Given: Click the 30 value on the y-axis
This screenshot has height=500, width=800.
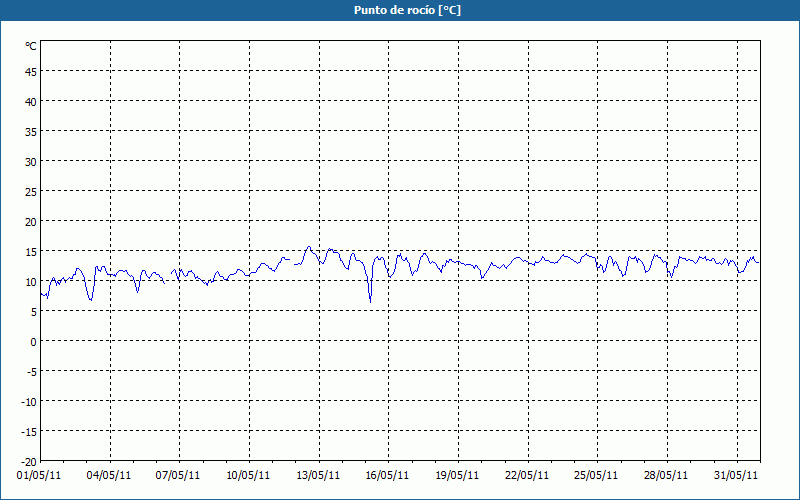Looking at the screenshot, I should 31,162.
